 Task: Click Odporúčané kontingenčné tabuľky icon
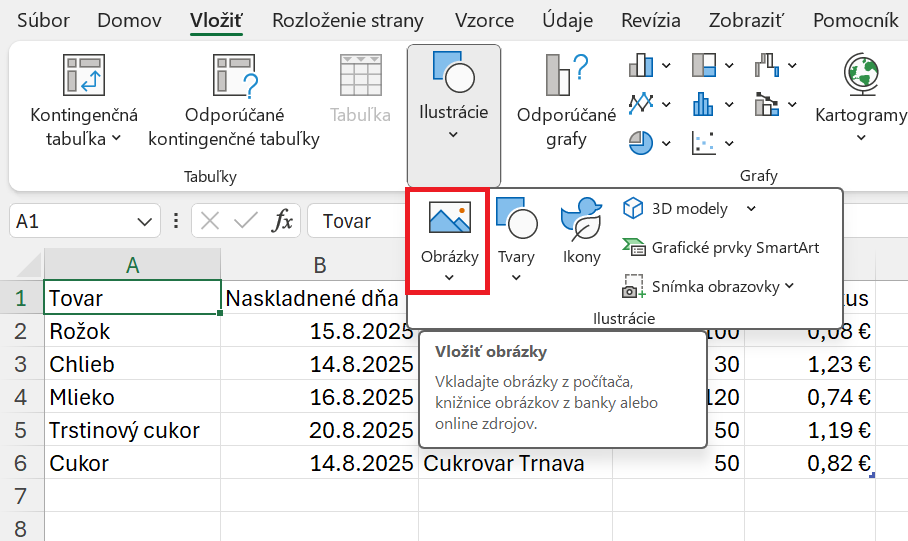(234, 75)
